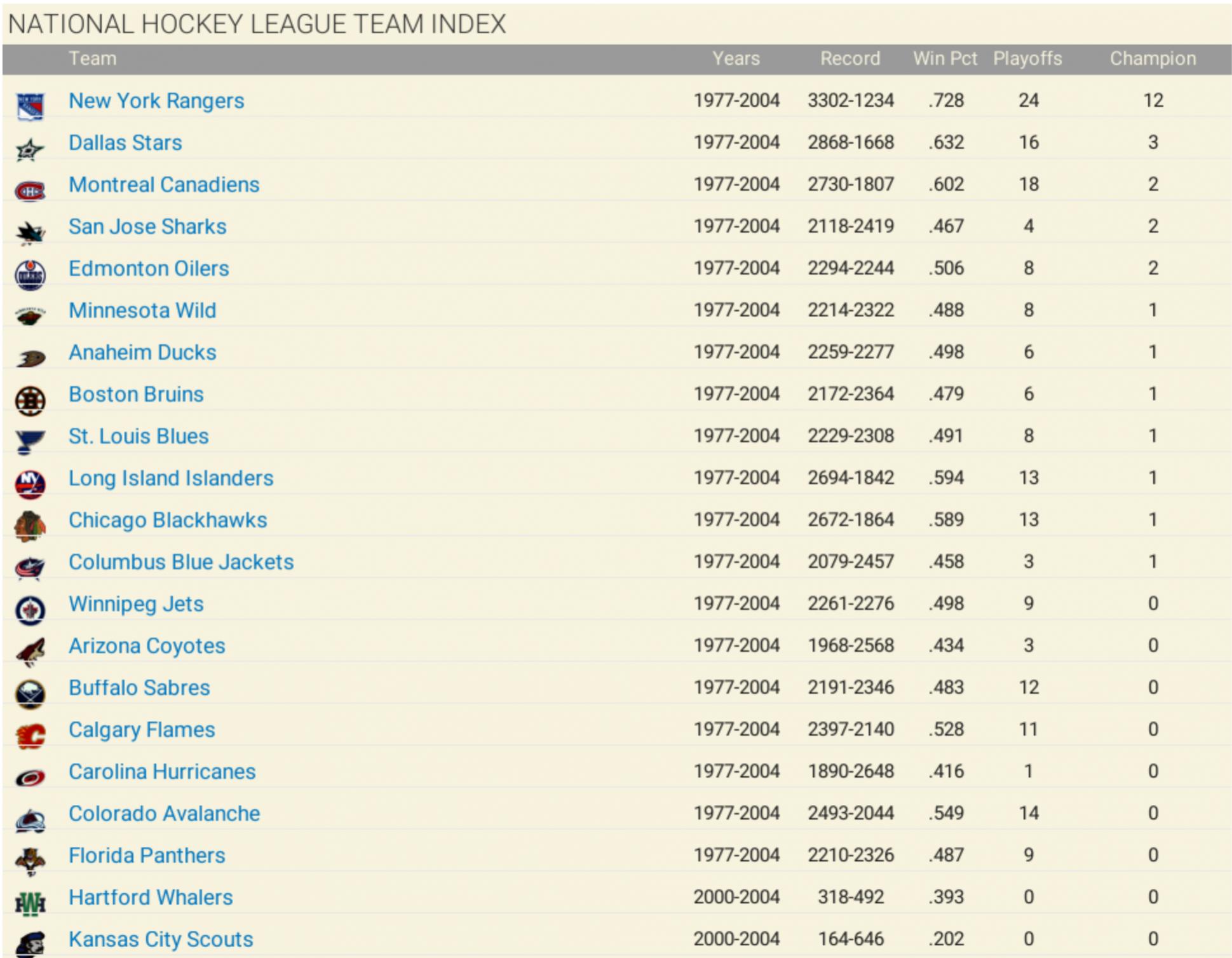Click the Winnipeg Jets logo icon
The height and width of the screenshot is (958, 1232).
[30, 610]
